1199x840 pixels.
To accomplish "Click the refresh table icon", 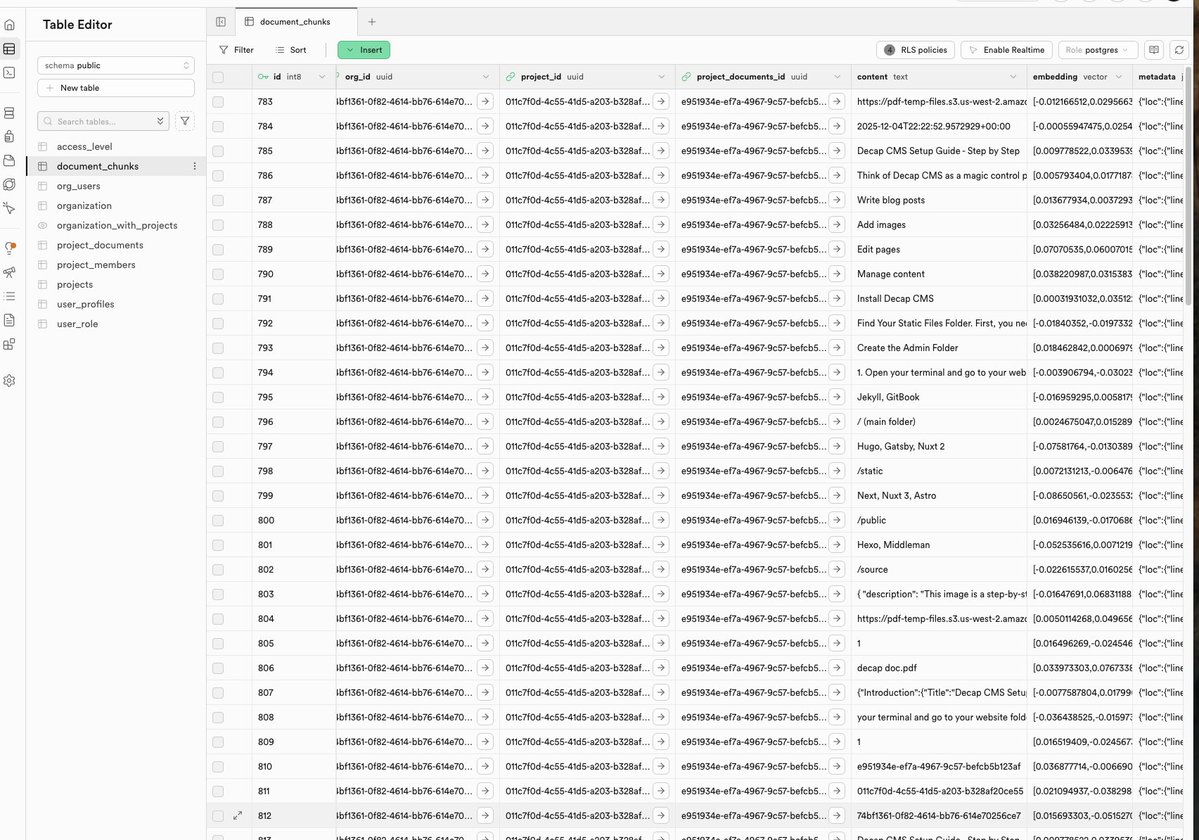I will 1179,50.
